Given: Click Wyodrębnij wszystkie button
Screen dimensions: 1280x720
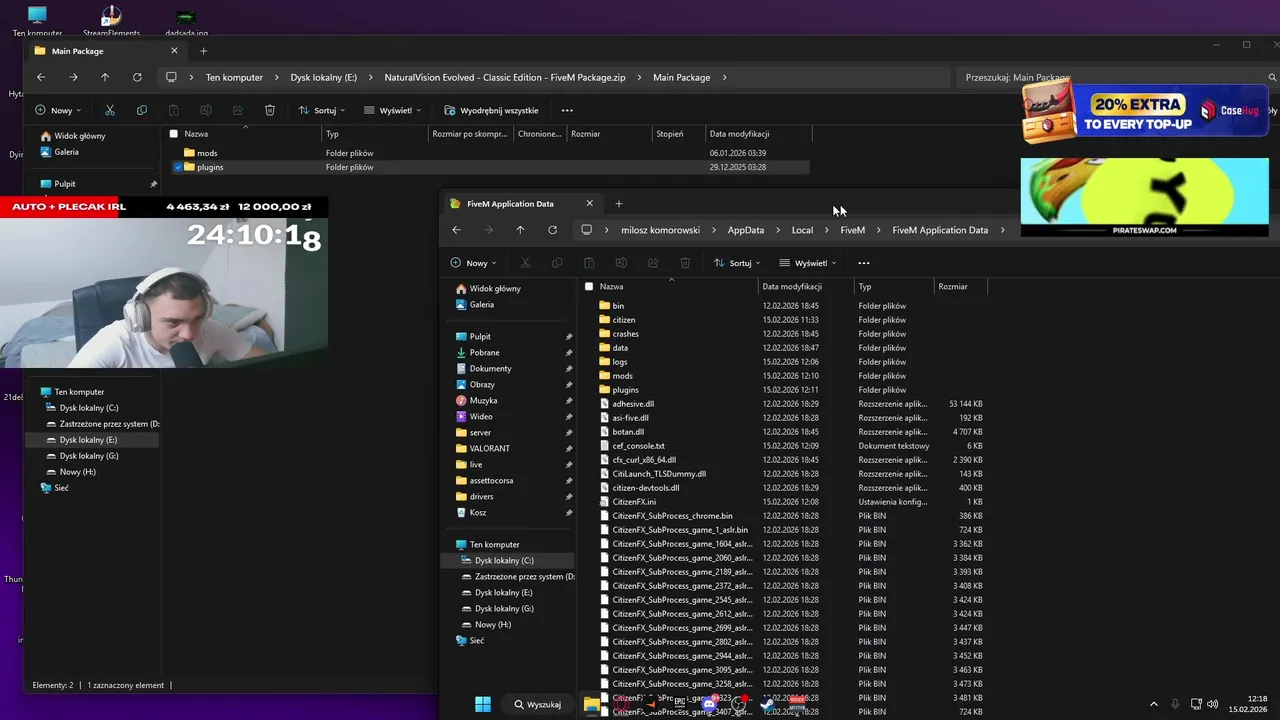Looking at the screenshot, I should click(491, 110).
